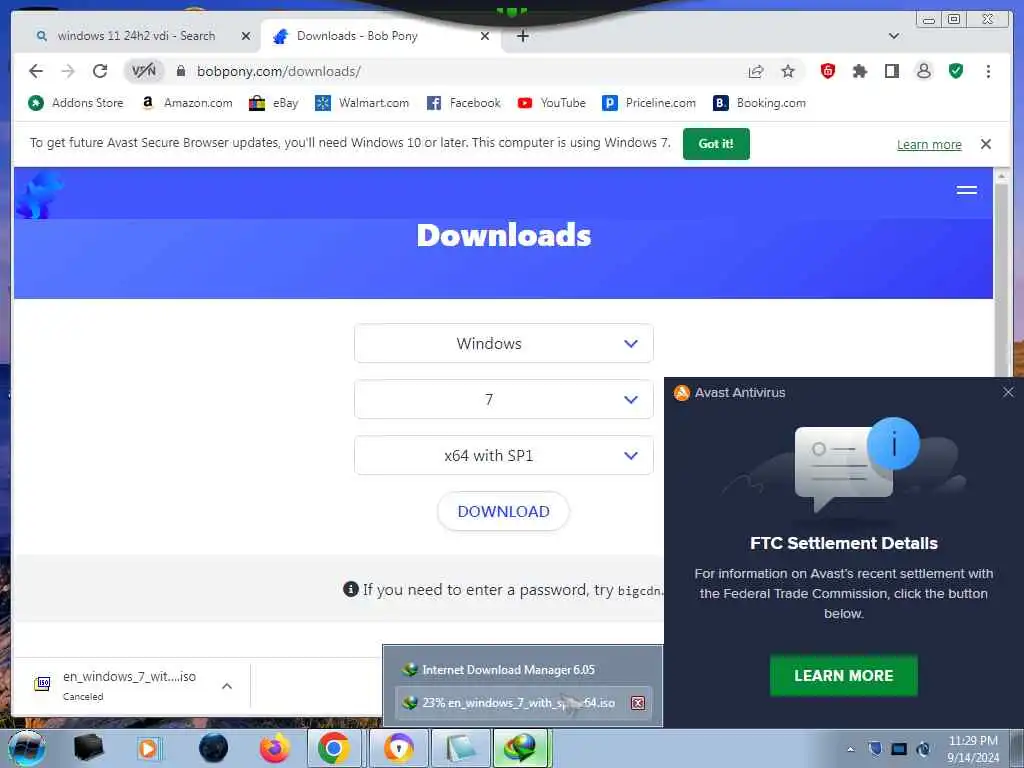Screen dimensions: 1024x768
Task: Click the info icon beside password hint
Action: point(351,589)
